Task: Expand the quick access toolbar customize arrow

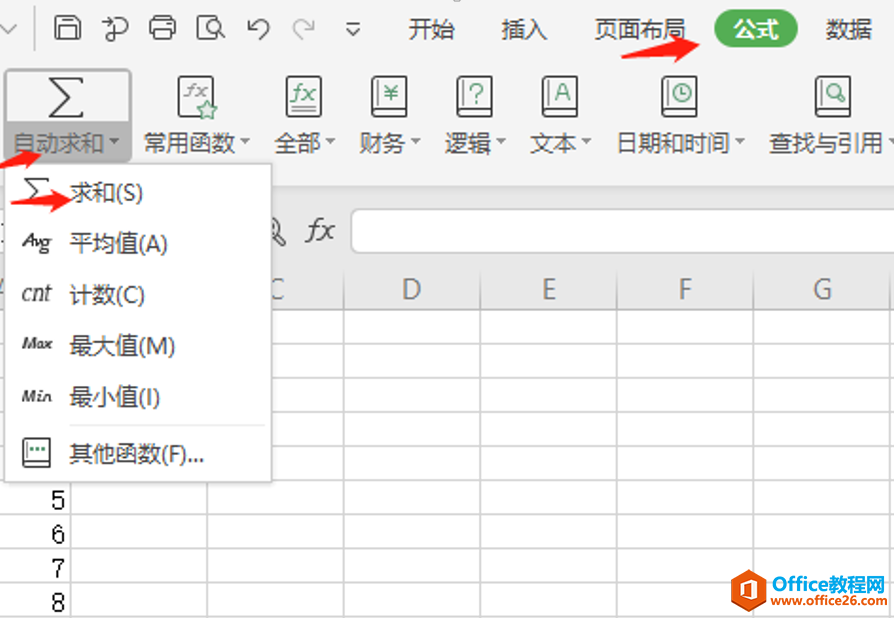Action: click(353, 29)
